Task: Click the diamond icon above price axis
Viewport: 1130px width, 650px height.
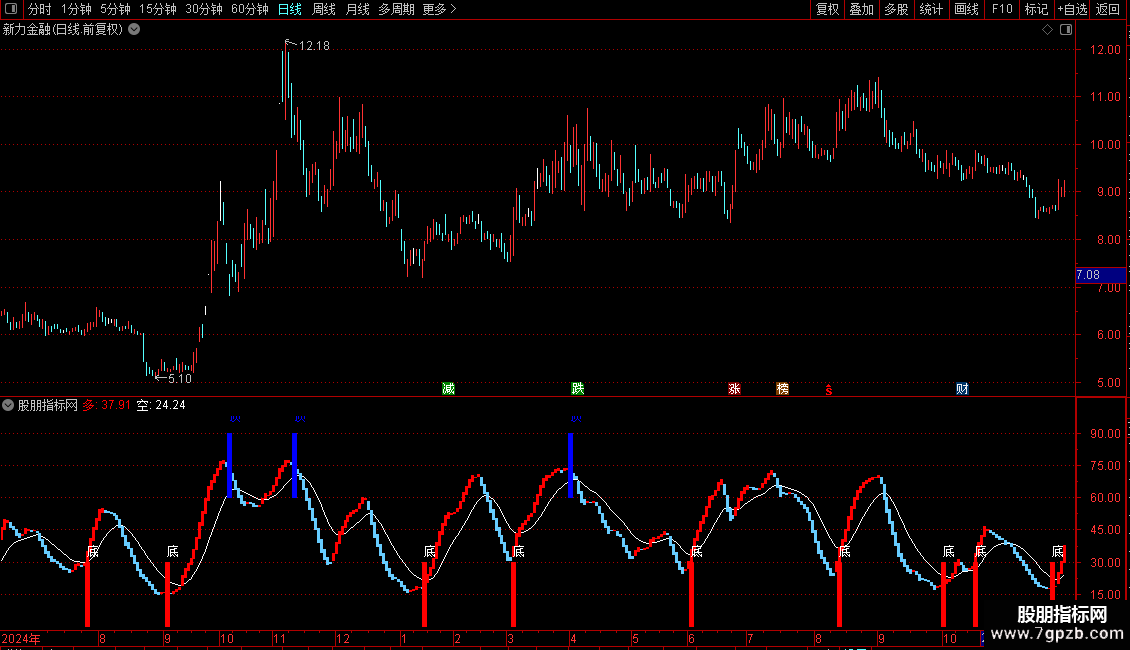Action: pyautogui.click(x=1047, y=30)
